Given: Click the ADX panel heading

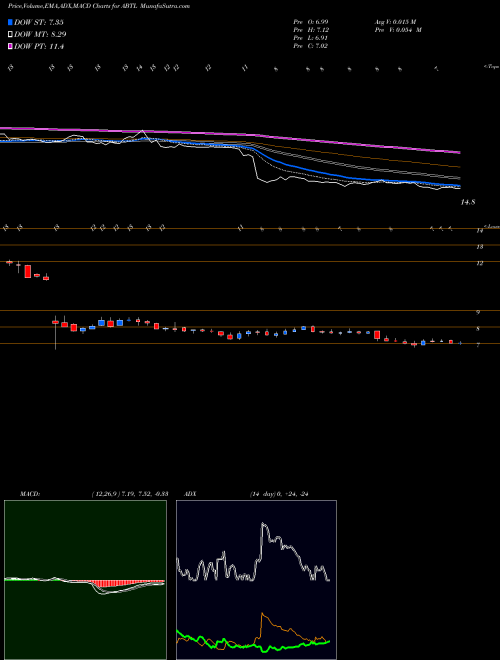Looking at the screenshot, I should tap(190, 494).
